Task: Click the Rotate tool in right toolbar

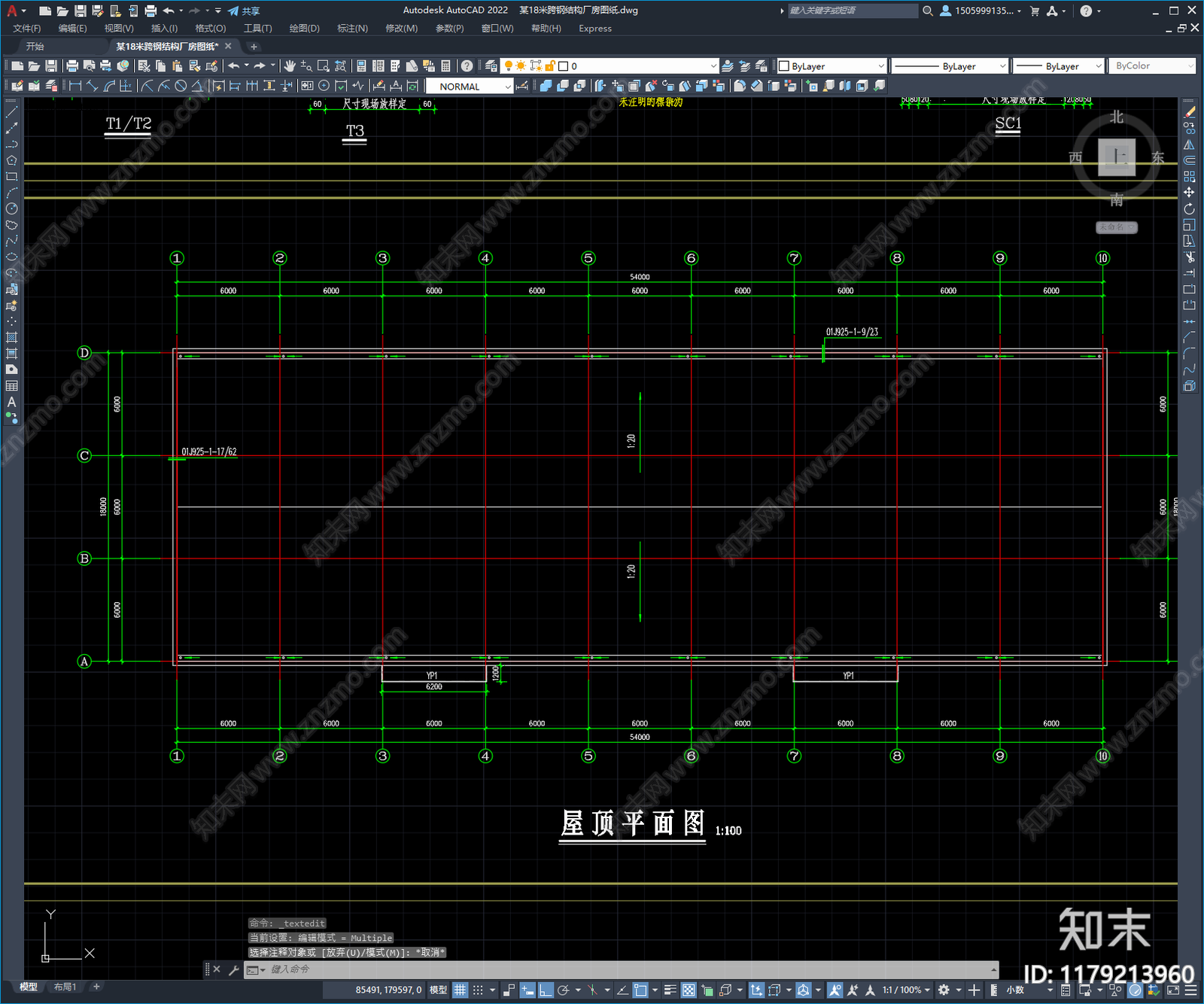Action: [1190, 209]
